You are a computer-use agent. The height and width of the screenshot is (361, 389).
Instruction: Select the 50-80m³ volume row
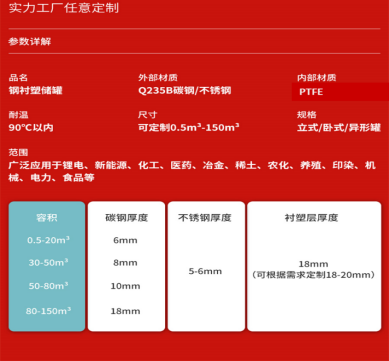48,286
